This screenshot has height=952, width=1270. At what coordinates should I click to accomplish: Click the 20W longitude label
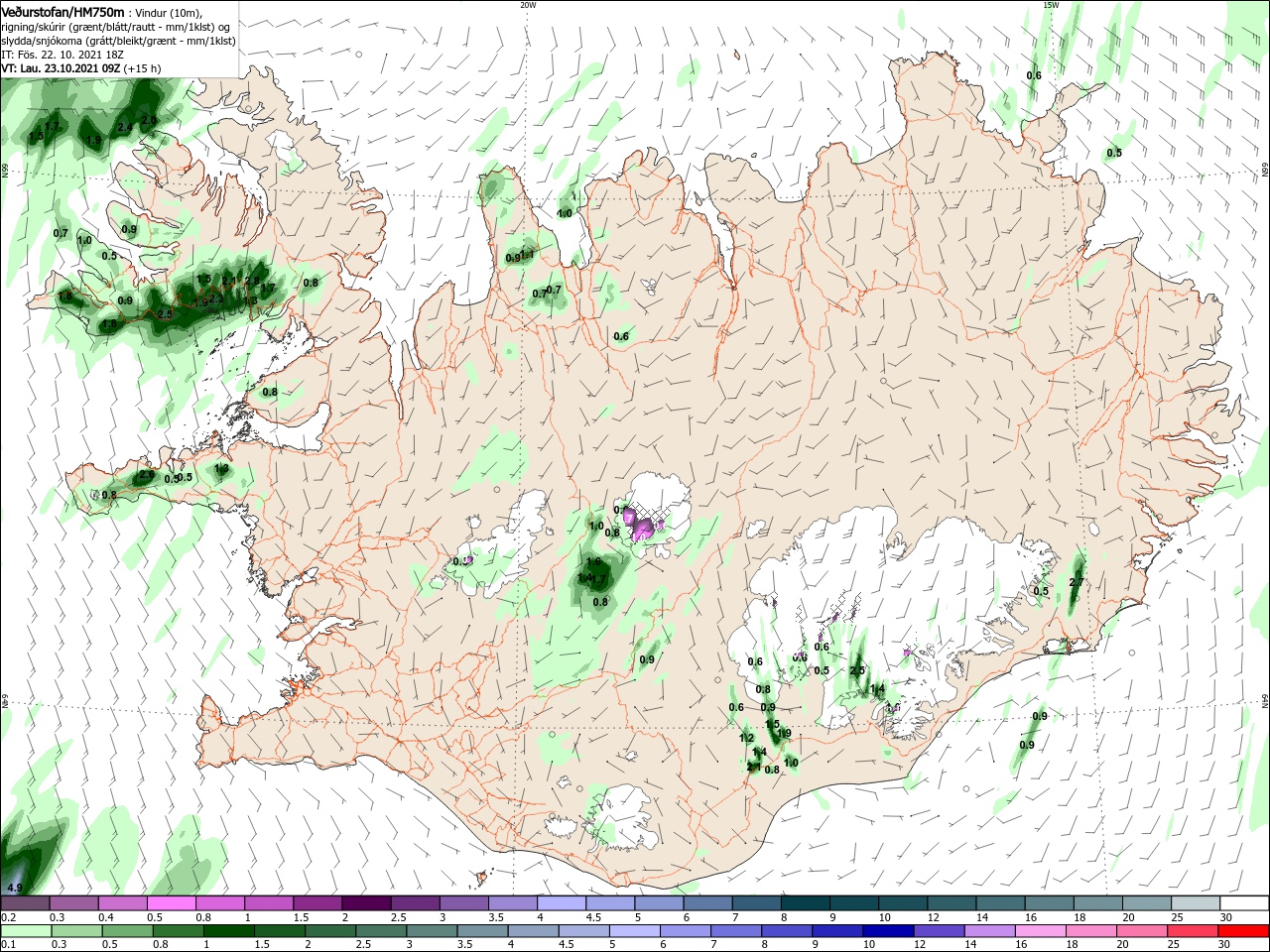528,5
